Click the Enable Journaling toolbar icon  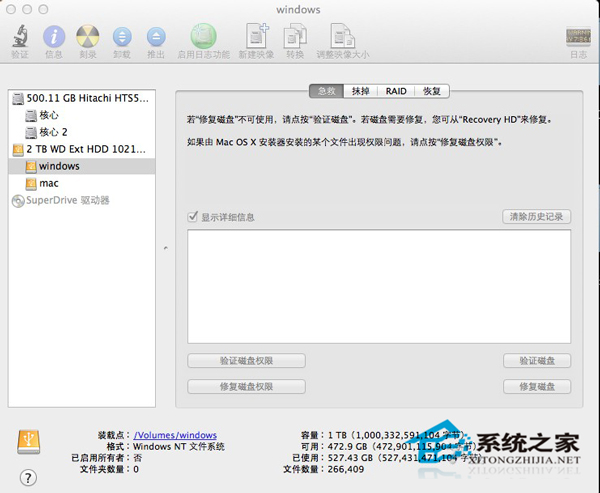click(204, 36)
